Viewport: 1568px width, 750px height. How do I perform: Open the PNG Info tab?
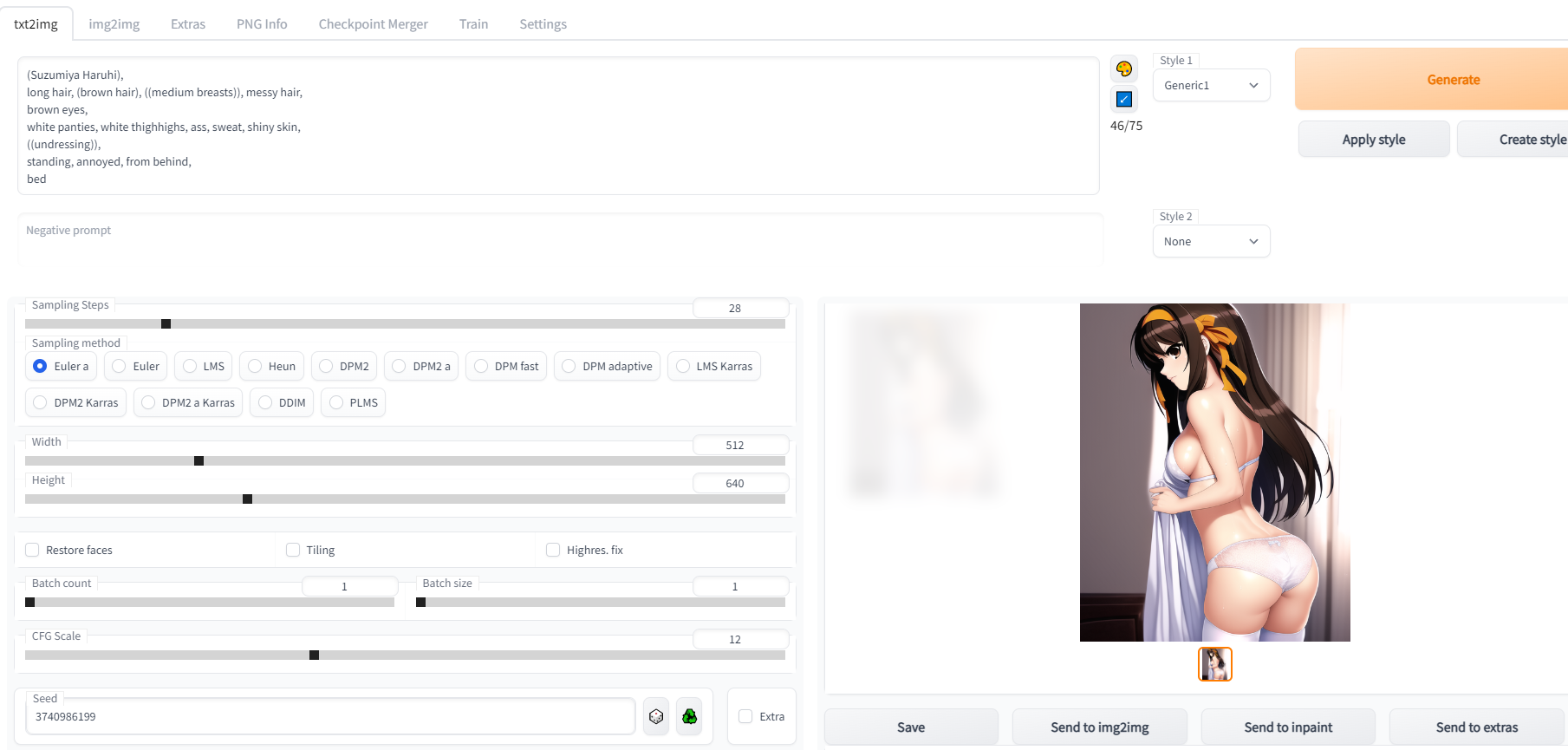(x=262, y=24)
